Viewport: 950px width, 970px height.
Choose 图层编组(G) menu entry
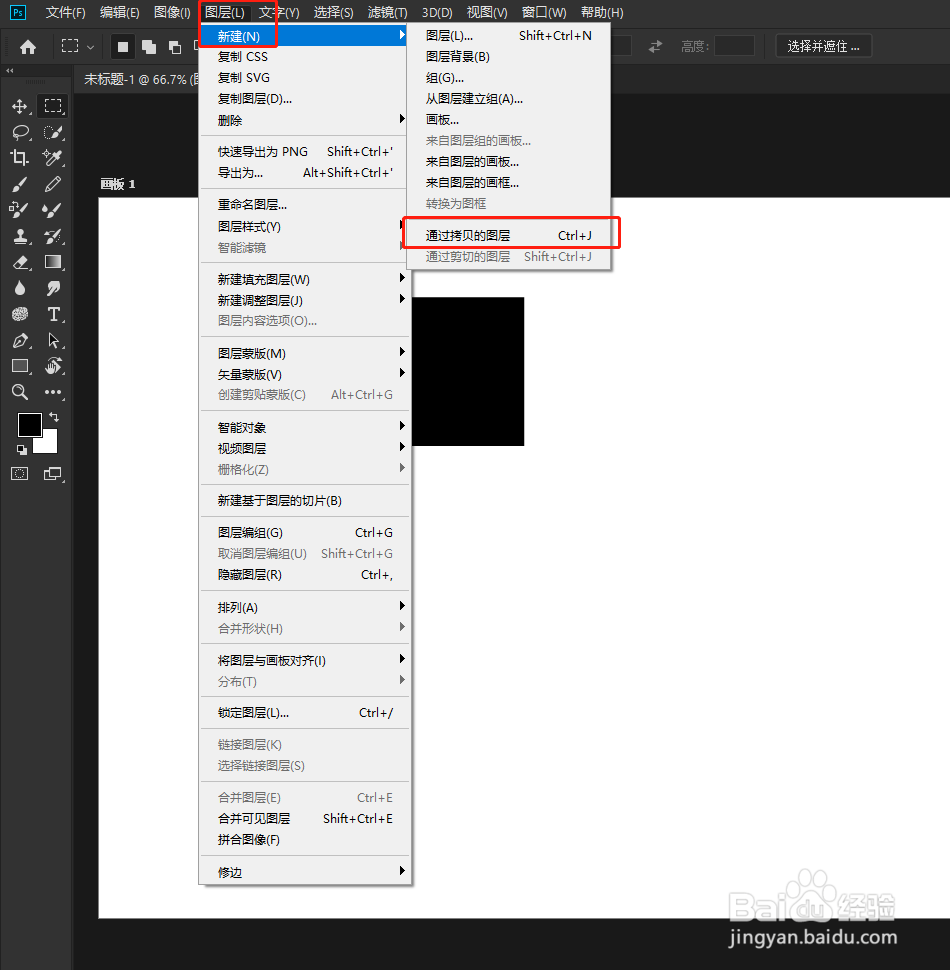tap(303, 532)
